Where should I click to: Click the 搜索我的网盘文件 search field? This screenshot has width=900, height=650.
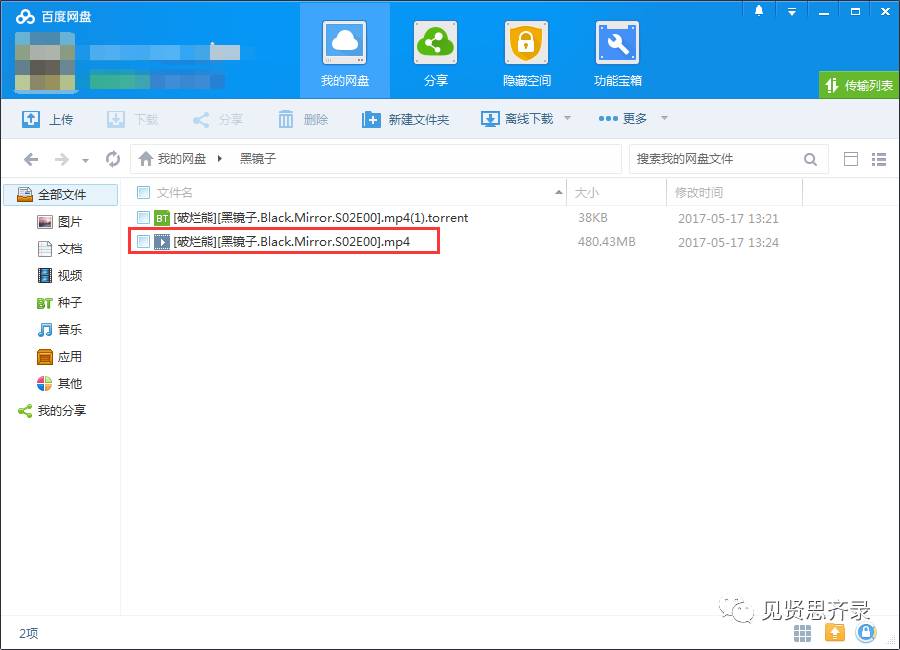click(715, 159)
